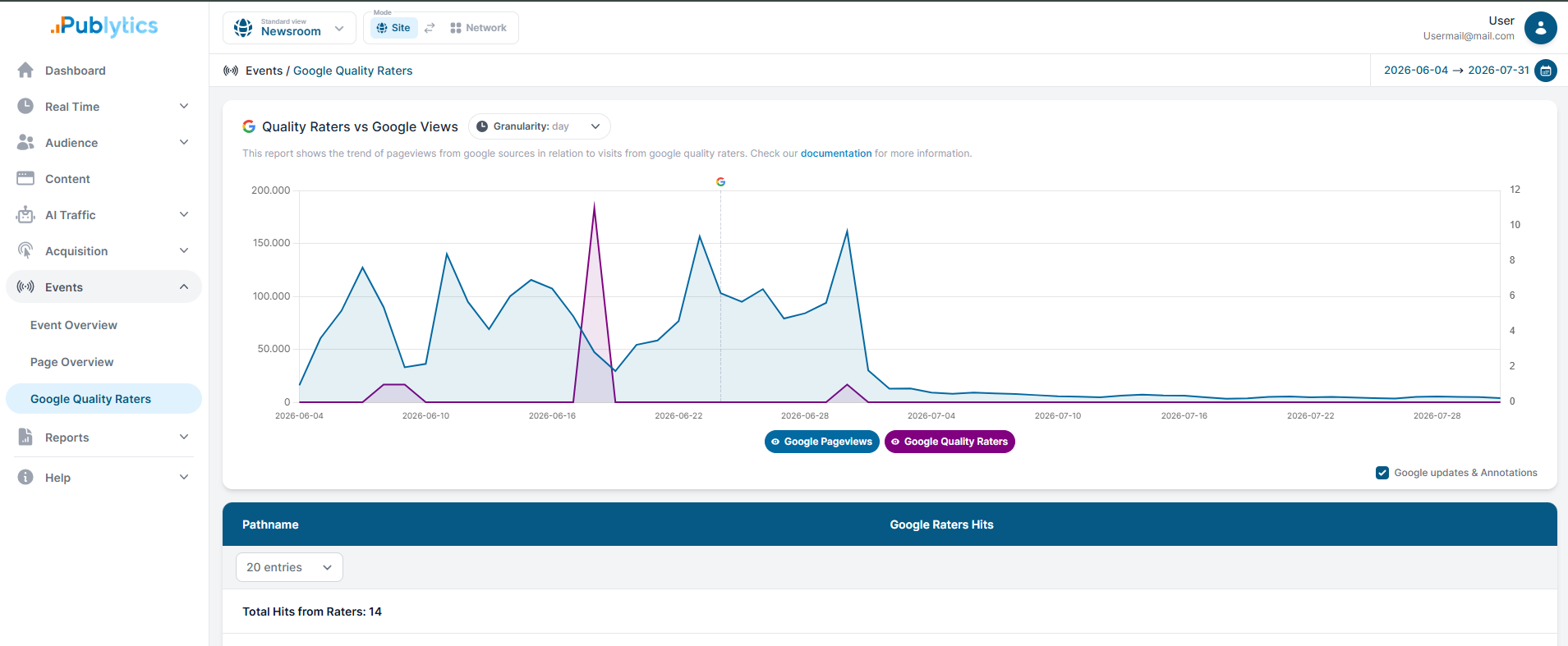This screenshot has height=646, width=1568.
Task: Sort by Pathname column header
Action: tap(270, 525)
